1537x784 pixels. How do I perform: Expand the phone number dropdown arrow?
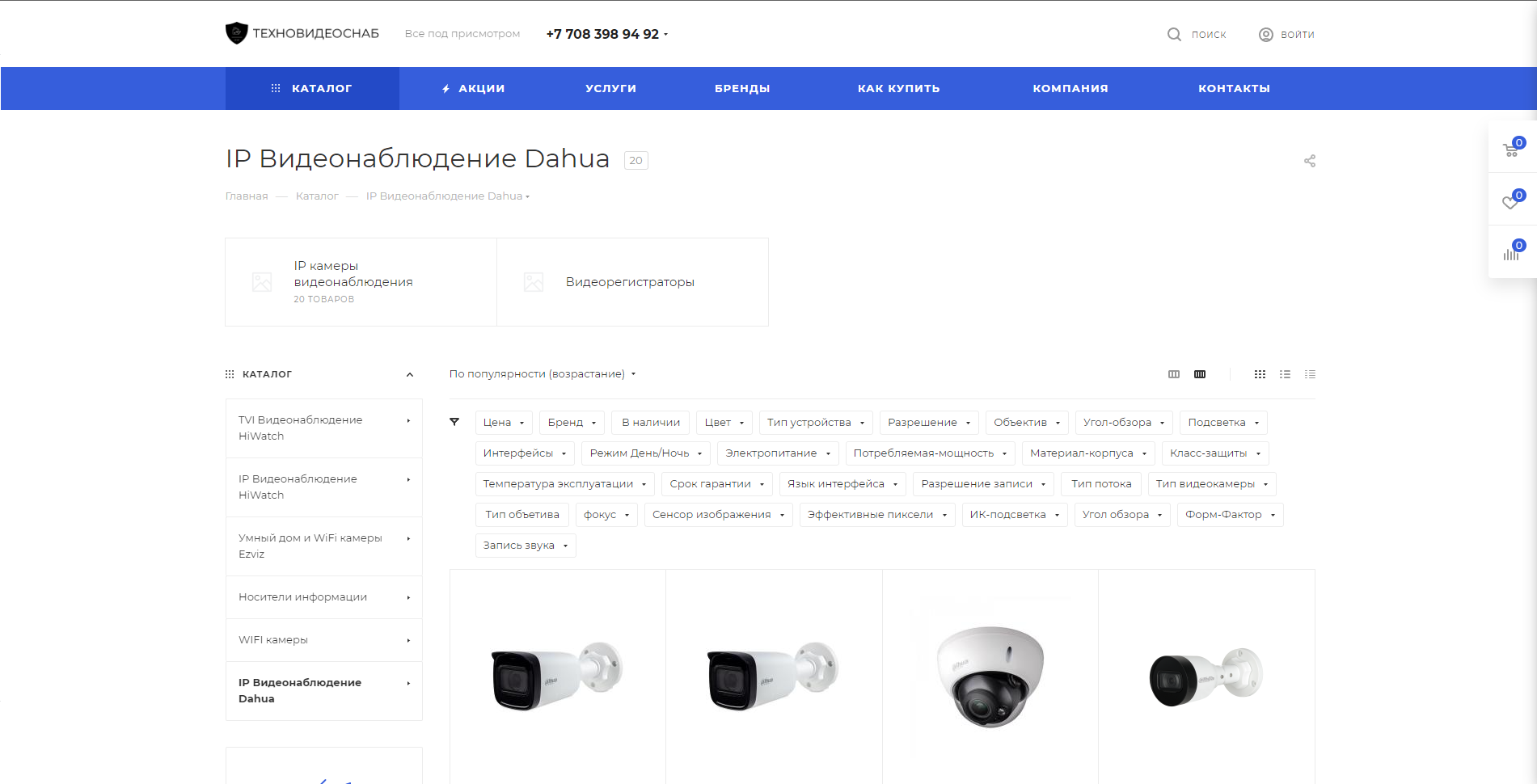pos(665,35)
